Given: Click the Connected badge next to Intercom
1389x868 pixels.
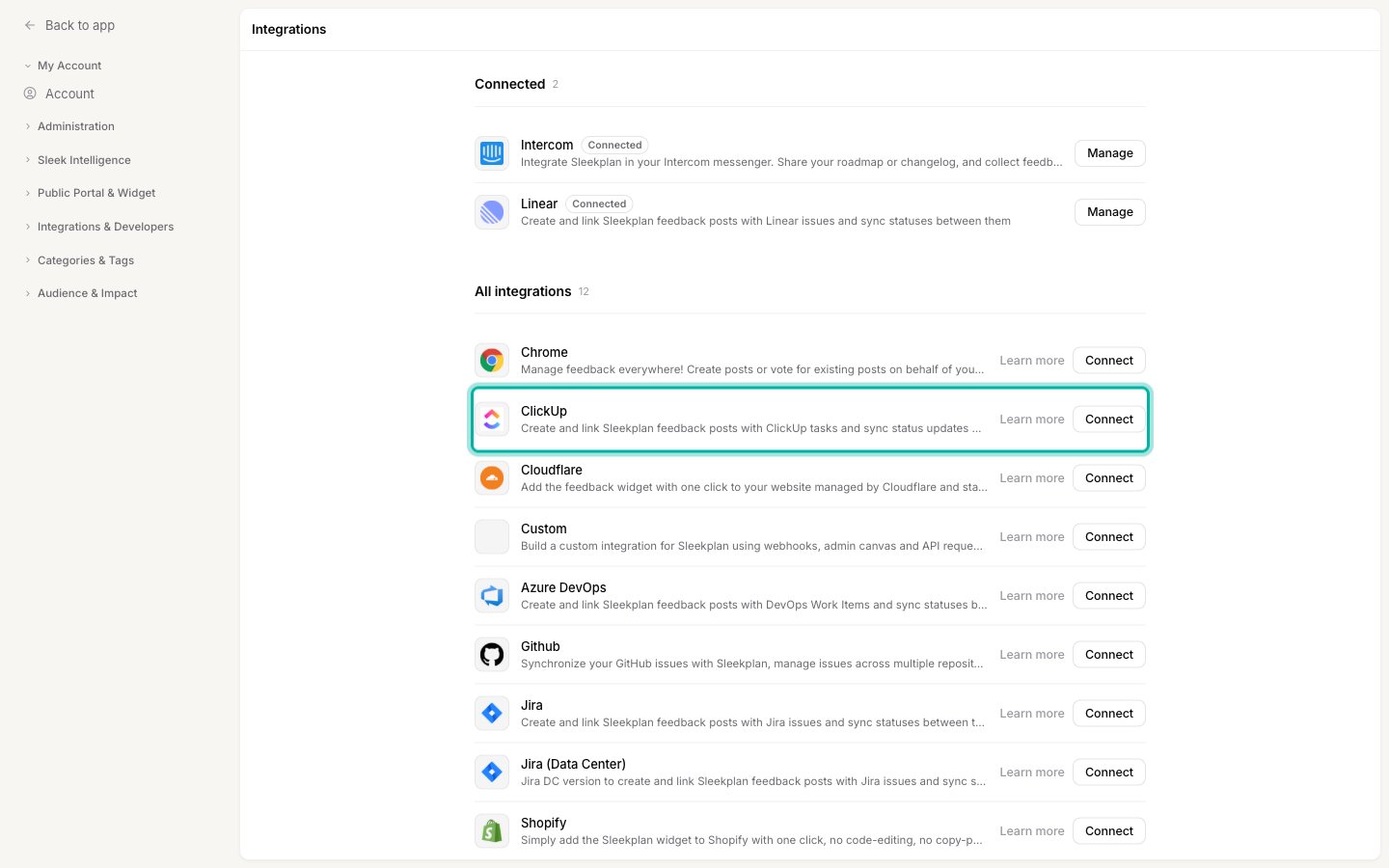Looking at the screenshot, I should [x=614, y=146].
